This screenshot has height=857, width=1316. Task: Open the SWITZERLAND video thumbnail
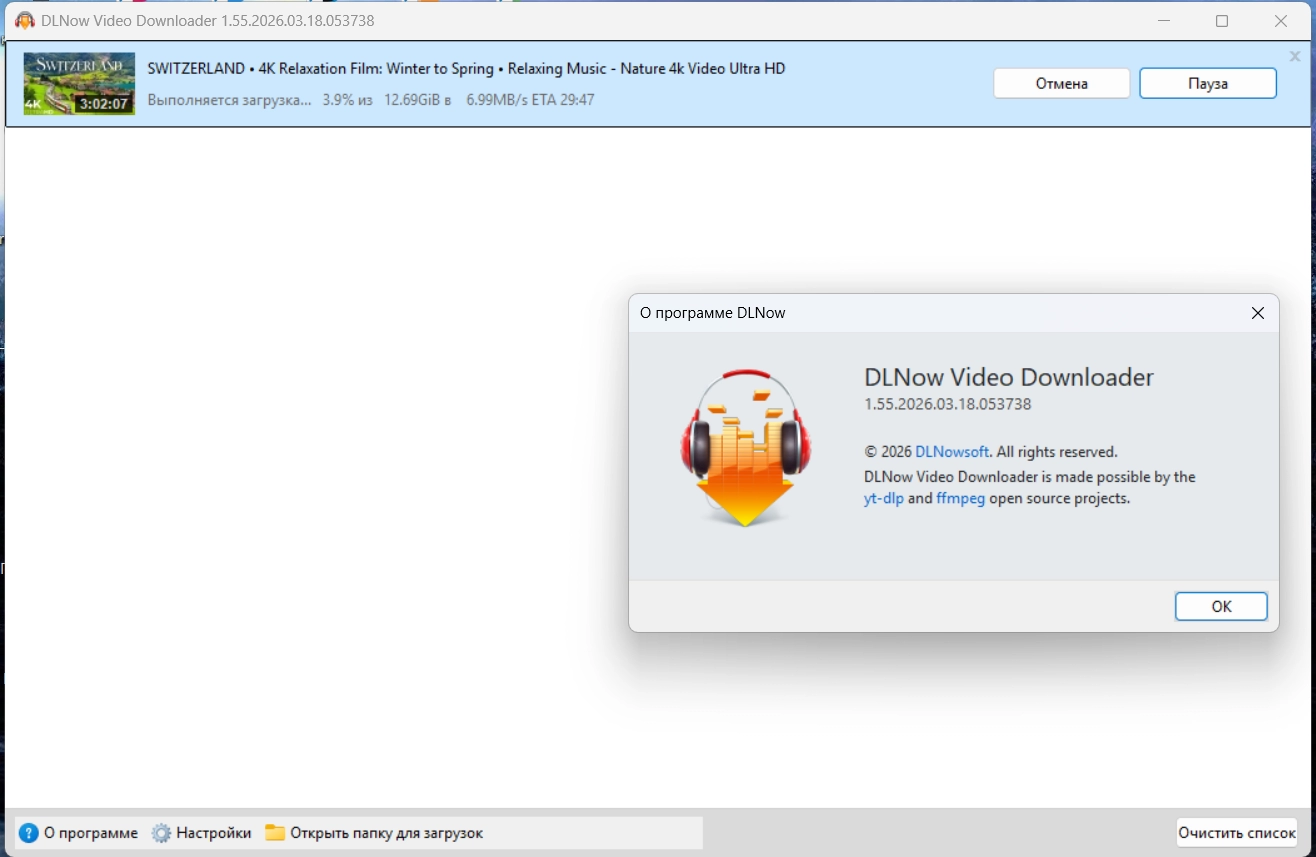point(79,83)
